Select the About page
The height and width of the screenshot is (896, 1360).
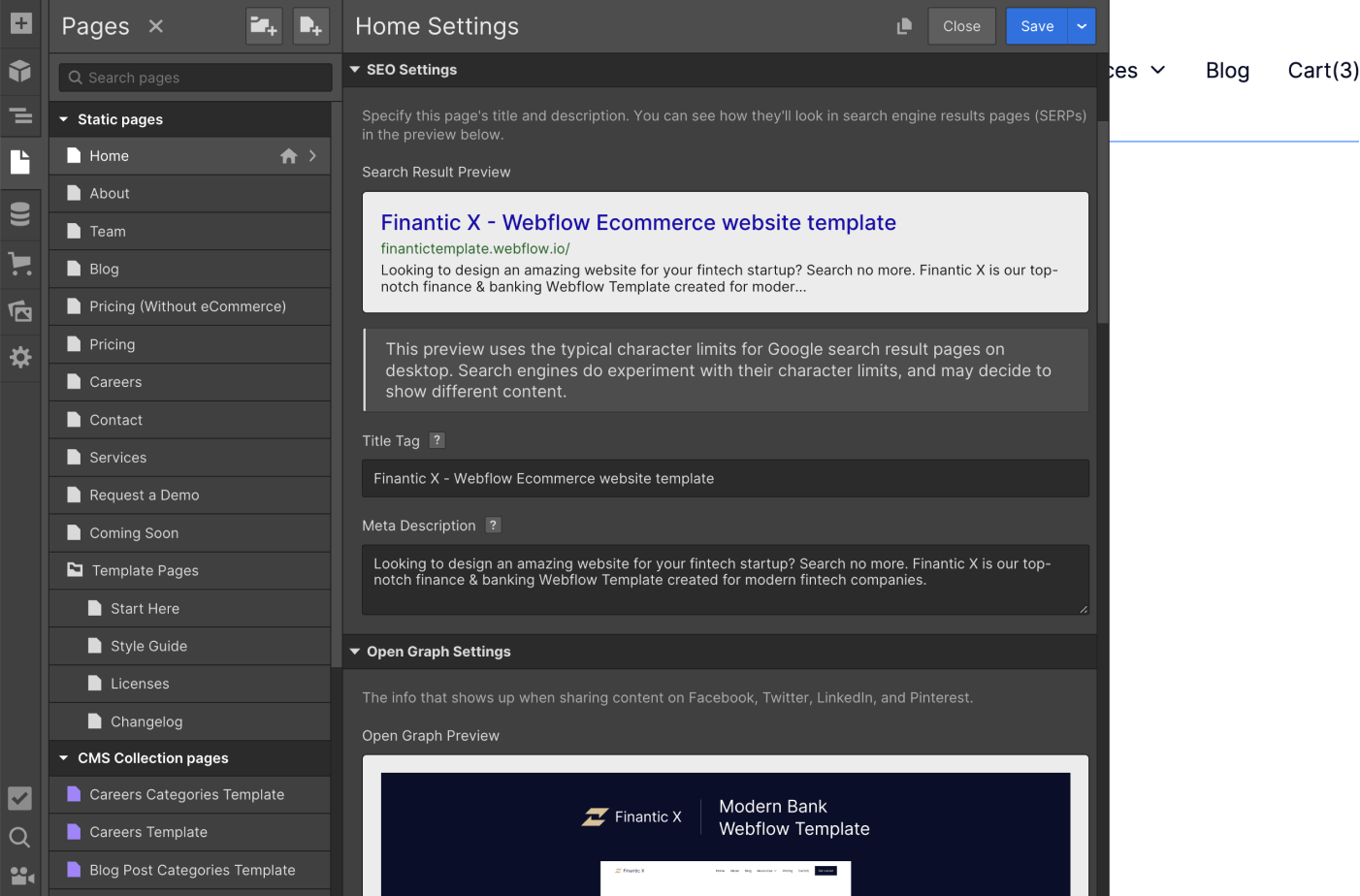point(190,194)
